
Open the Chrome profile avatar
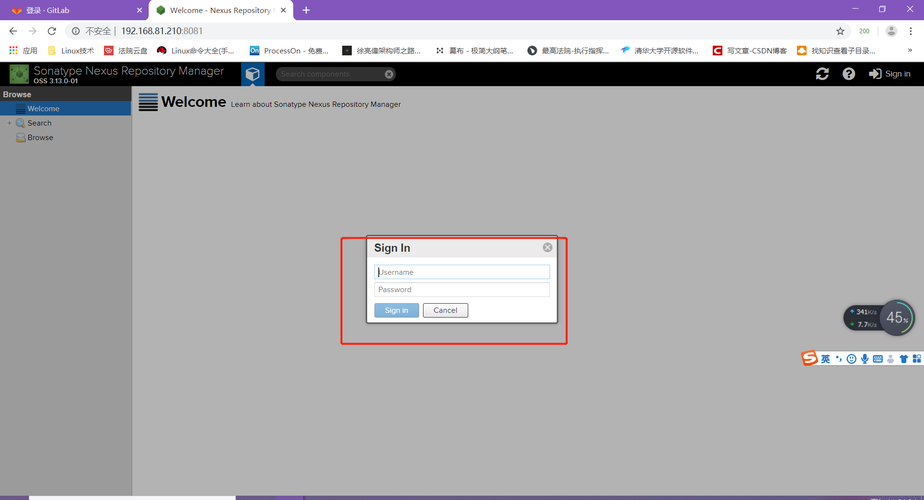(891, 31)
